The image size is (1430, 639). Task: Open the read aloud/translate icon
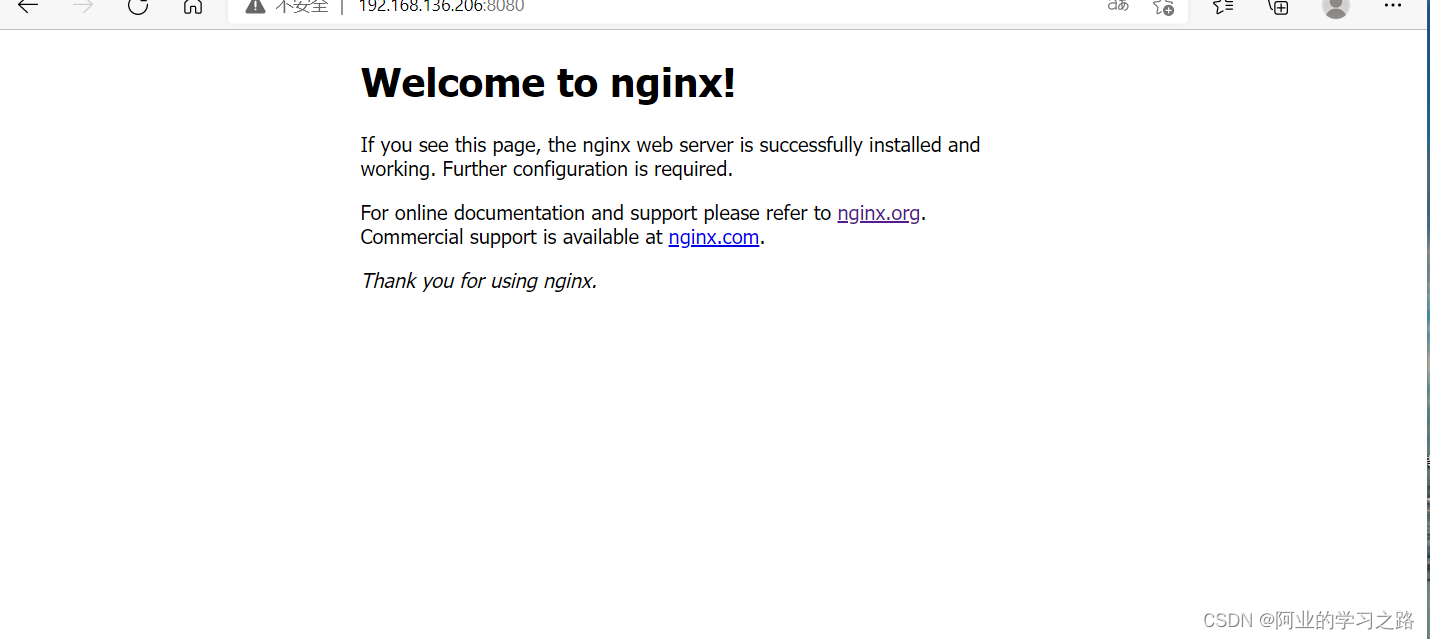pos(1118,6)
